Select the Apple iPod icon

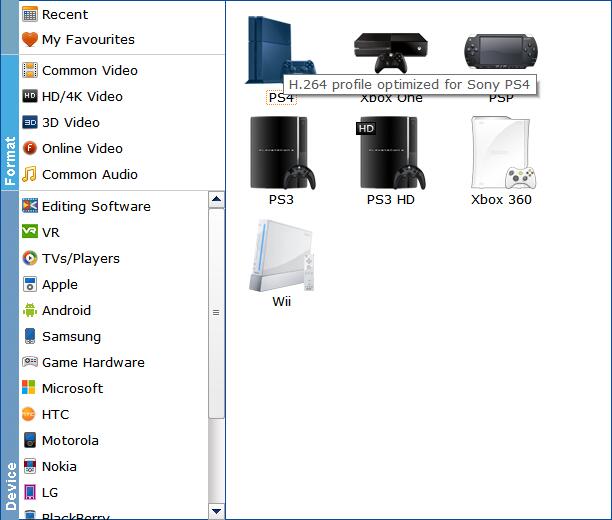30,284
